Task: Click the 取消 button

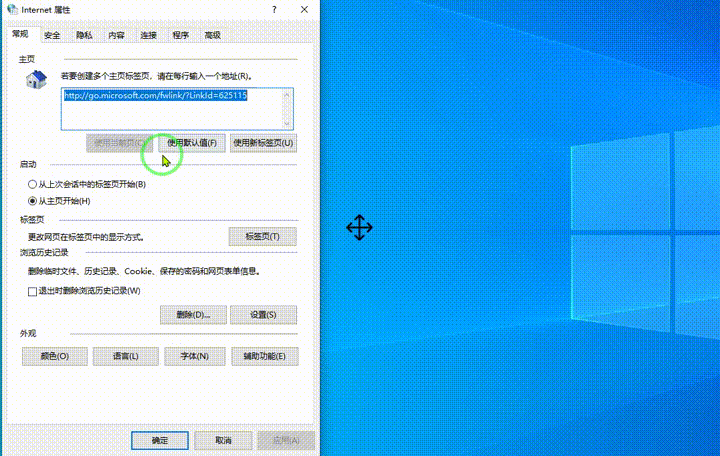Action: tap(223, 440)
